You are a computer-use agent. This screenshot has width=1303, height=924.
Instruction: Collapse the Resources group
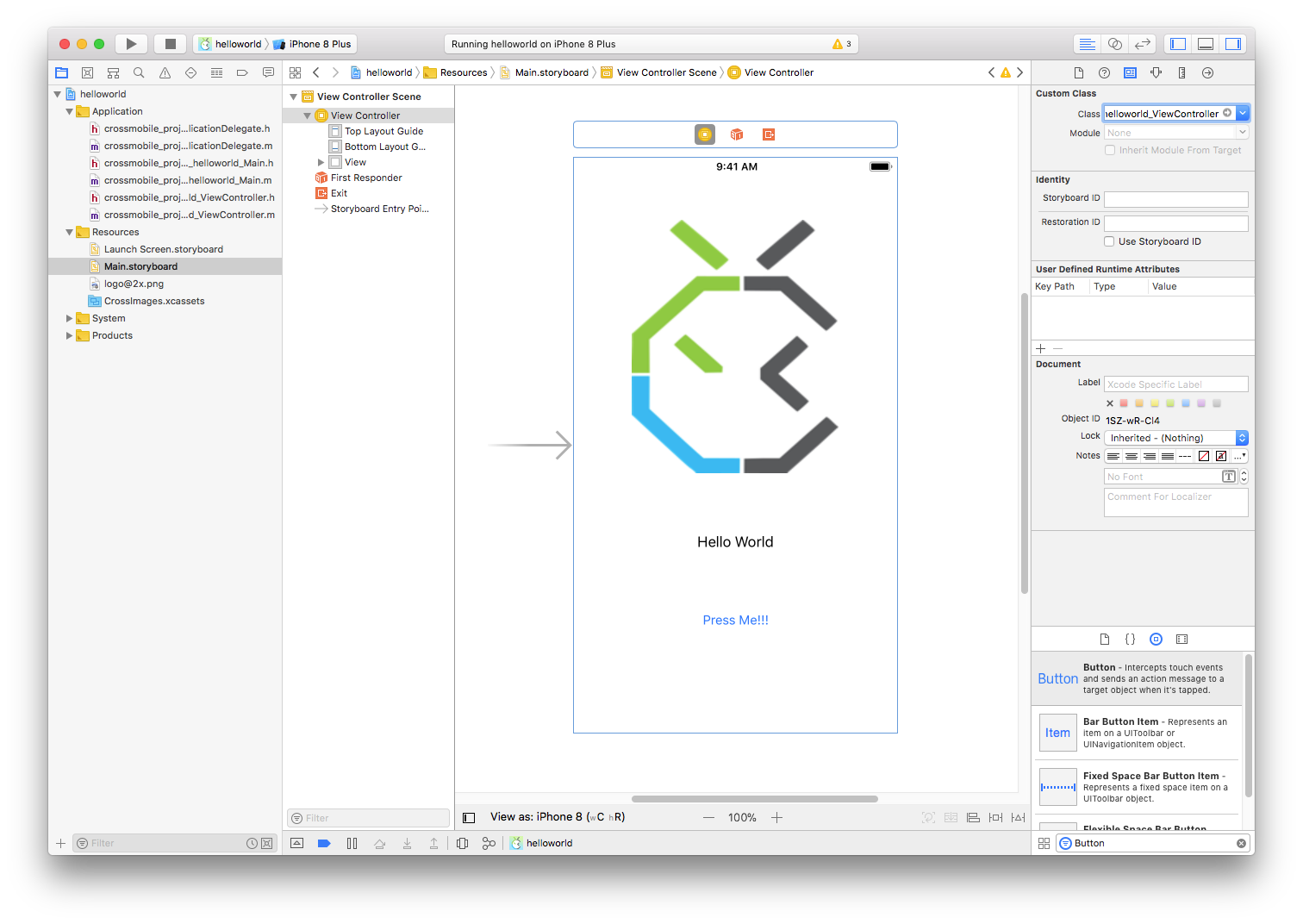[70, 232]
